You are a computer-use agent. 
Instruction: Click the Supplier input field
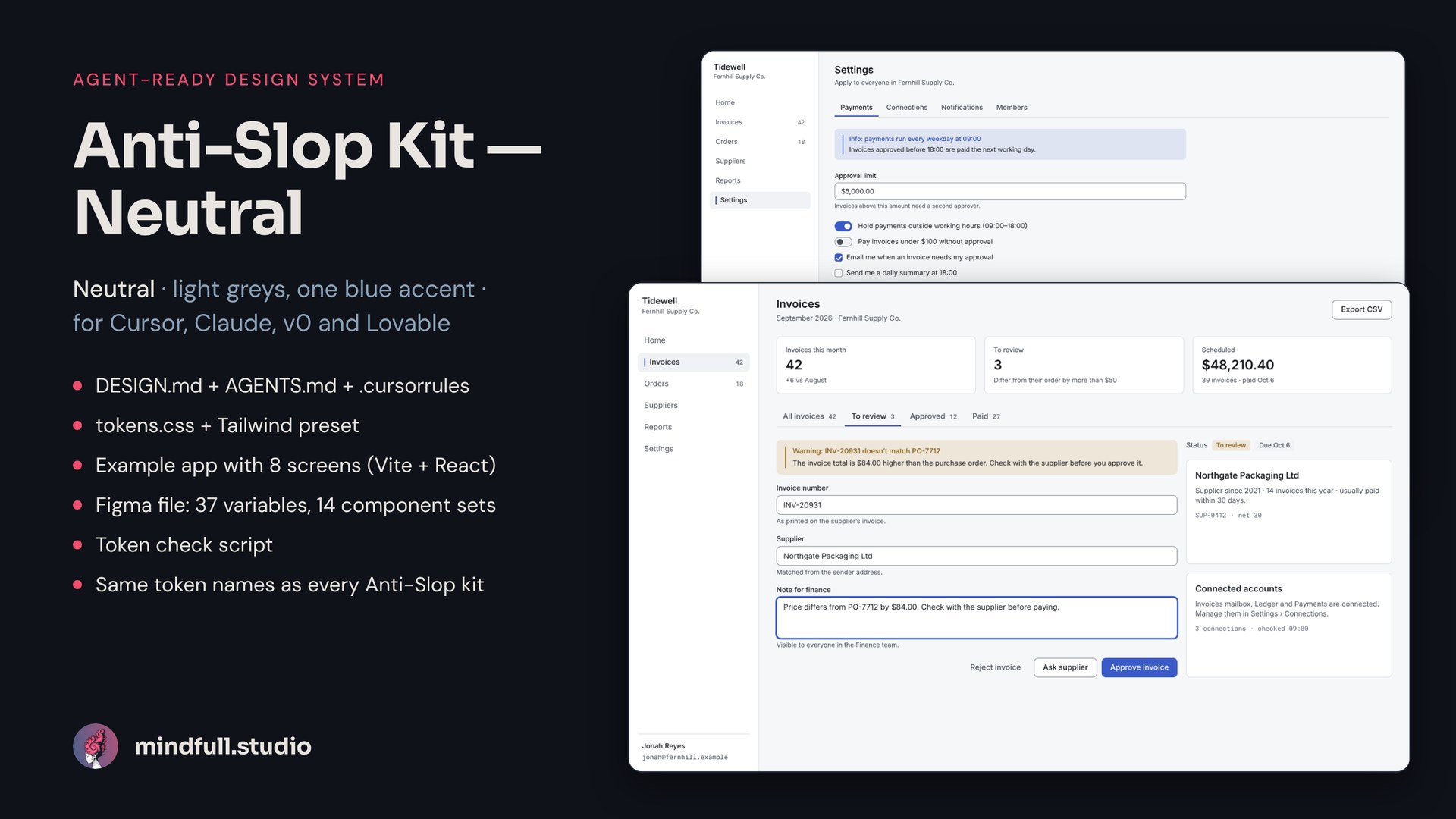click(977, 556)
